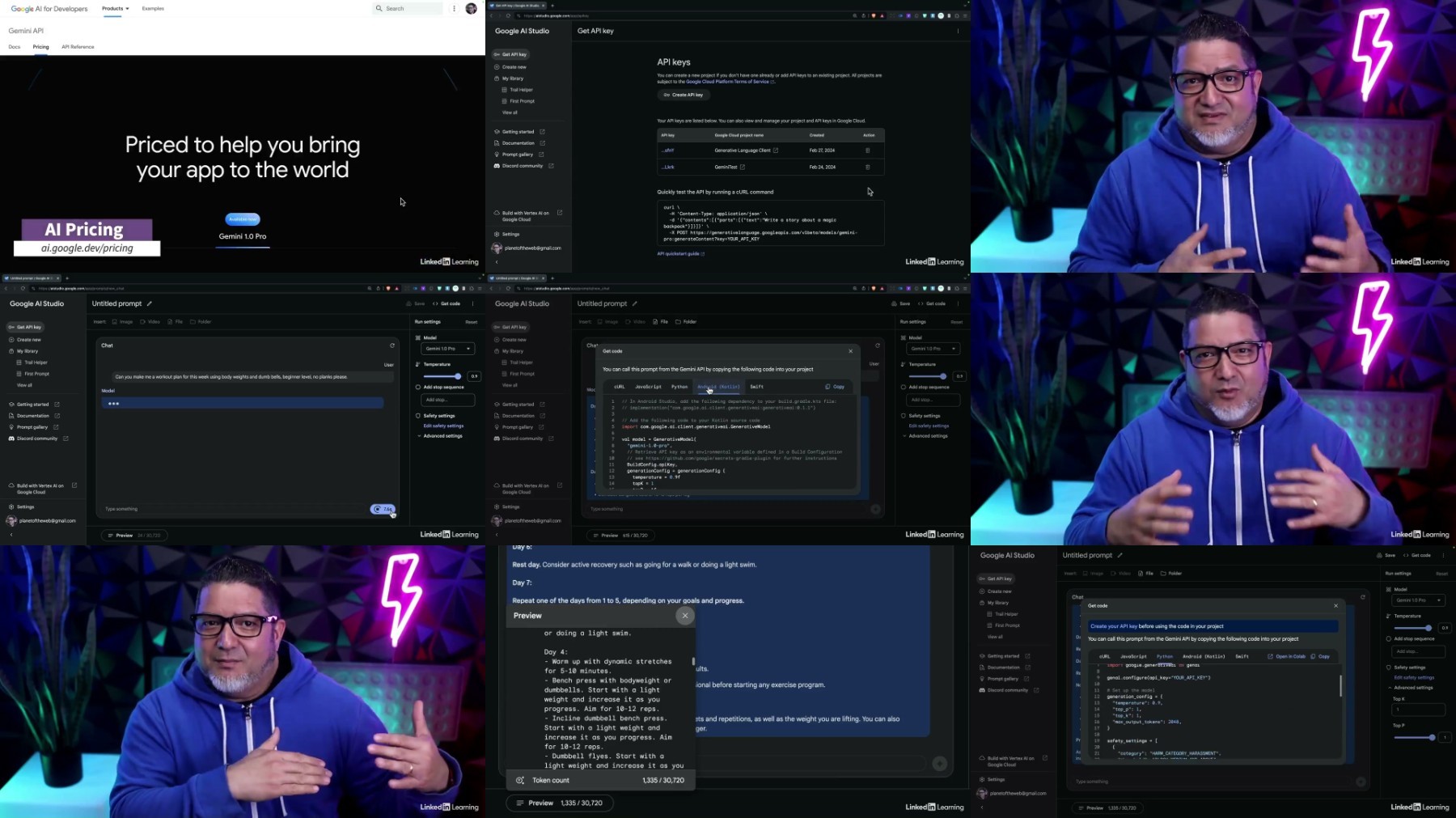Focus the Search box on the pricing page
The image size is (1456, 818).
pos(408,8)
